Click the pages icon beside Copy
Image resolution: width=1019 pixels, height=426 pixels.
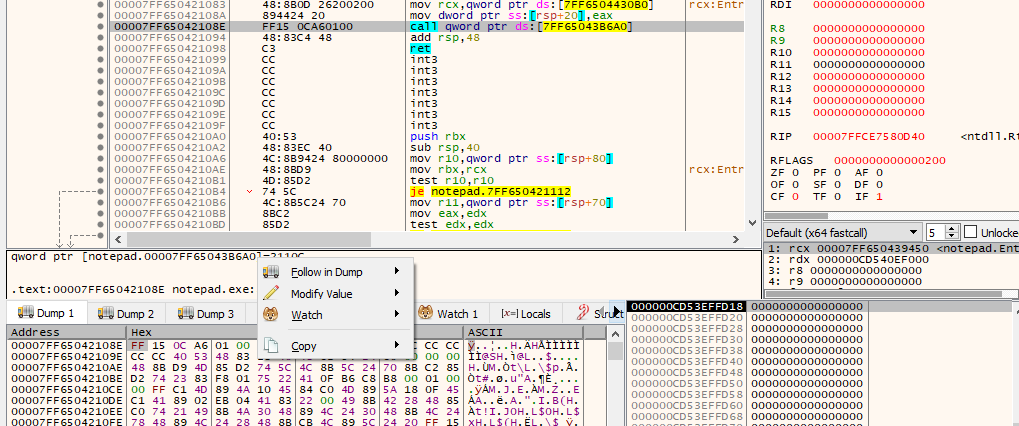(271, 345)
